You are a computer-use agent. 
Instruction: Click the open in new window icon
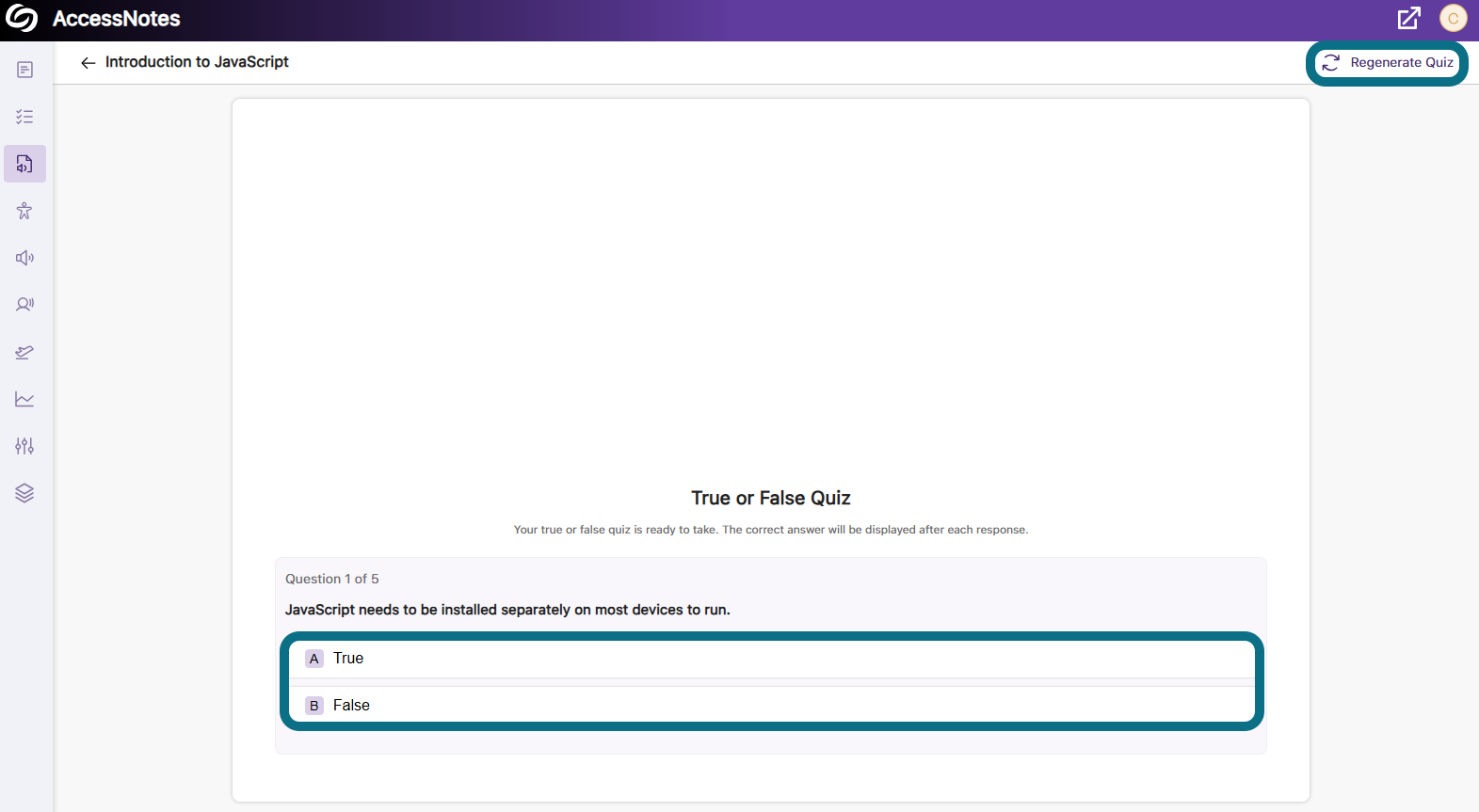1408,18
